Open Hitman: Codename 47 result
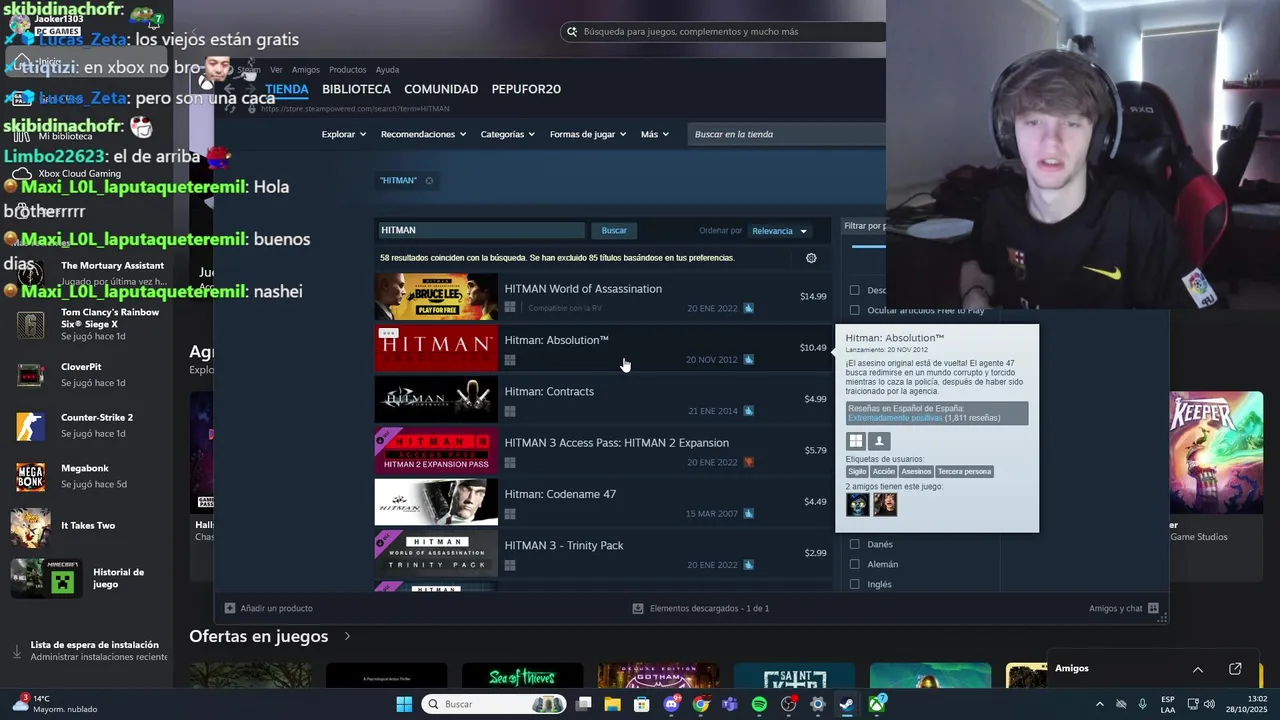1280x720 pixels. coord(604,502)
